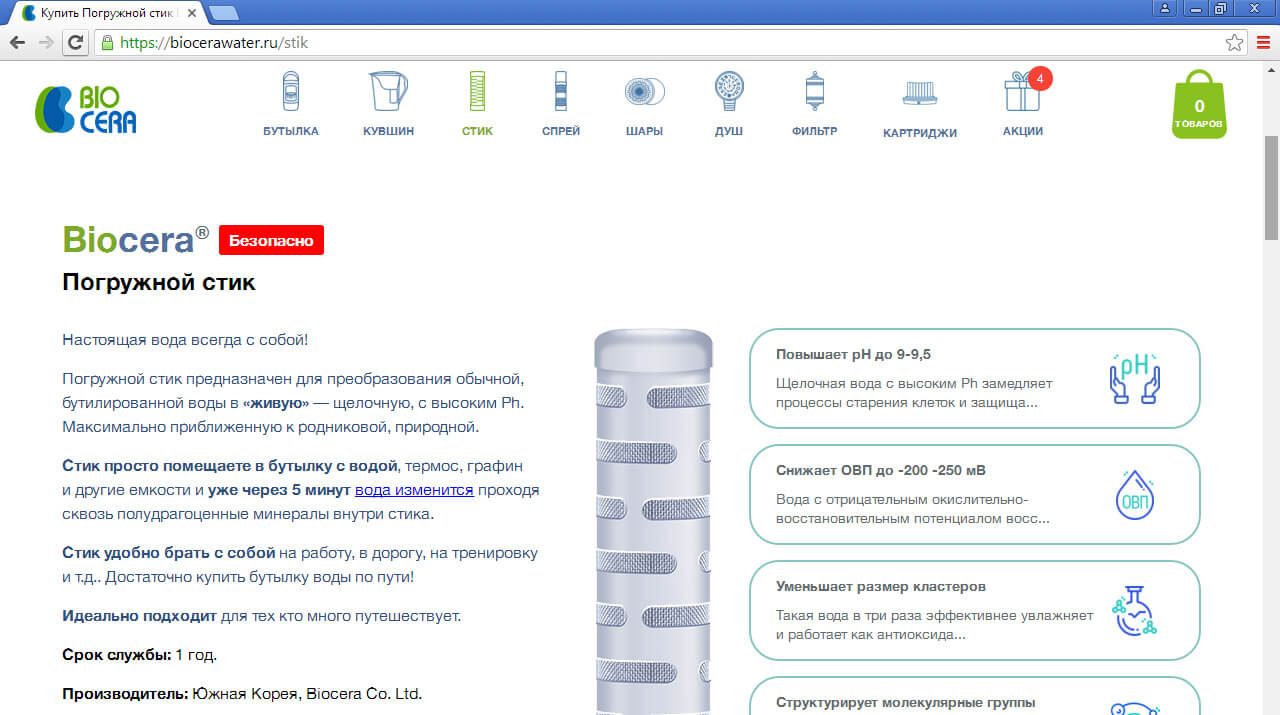The image size is (1280, 715).
Task: Bookmark page with the star icon
Action: click(x=1234, y=43)
